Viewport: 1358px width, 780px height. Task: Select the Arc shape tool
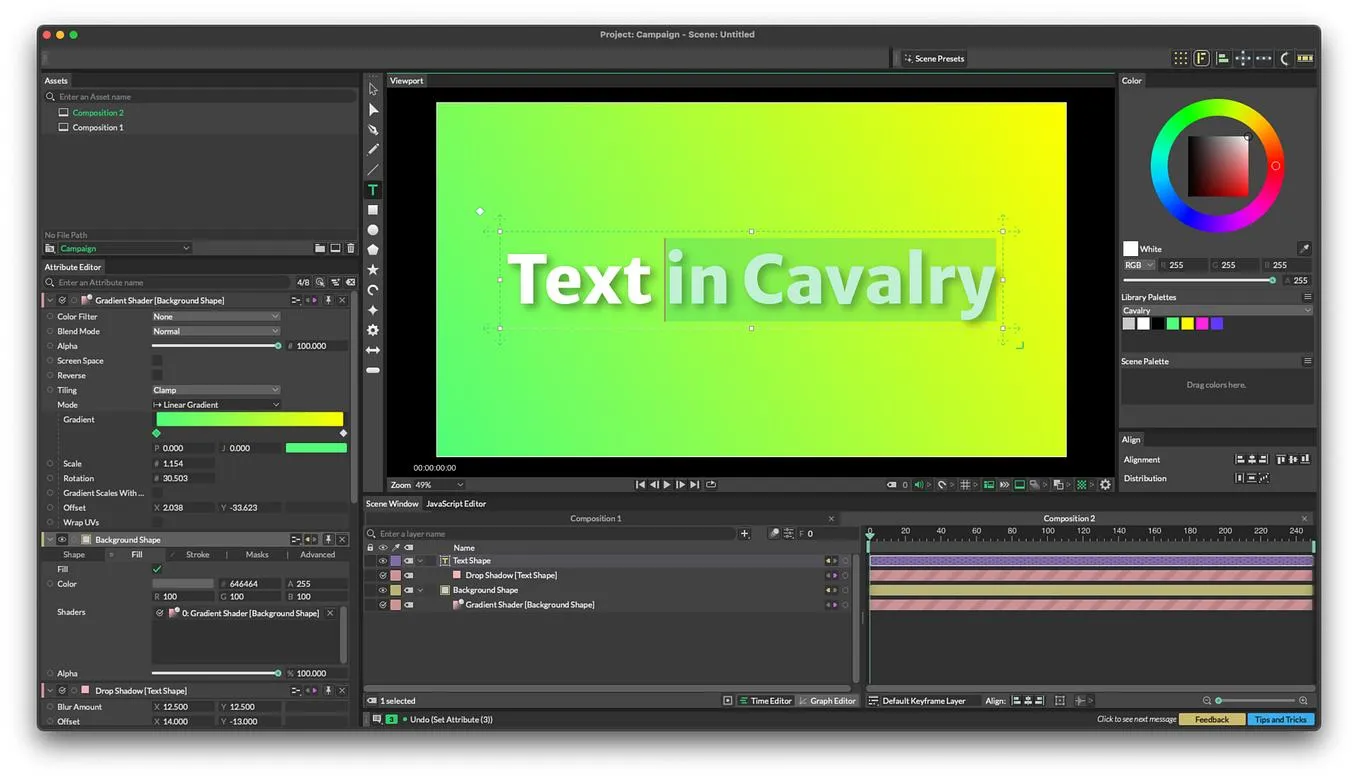coord(373,290)
